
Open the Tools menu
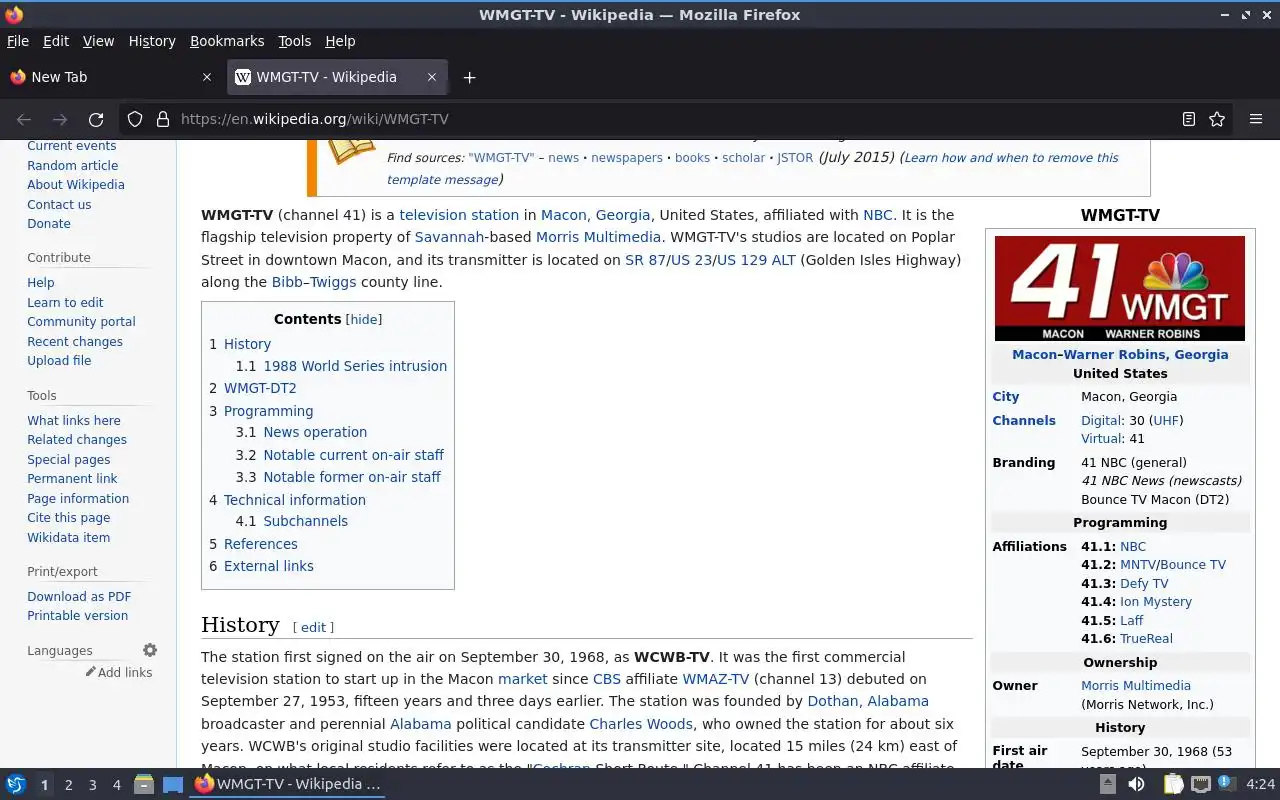coord(295,41)
